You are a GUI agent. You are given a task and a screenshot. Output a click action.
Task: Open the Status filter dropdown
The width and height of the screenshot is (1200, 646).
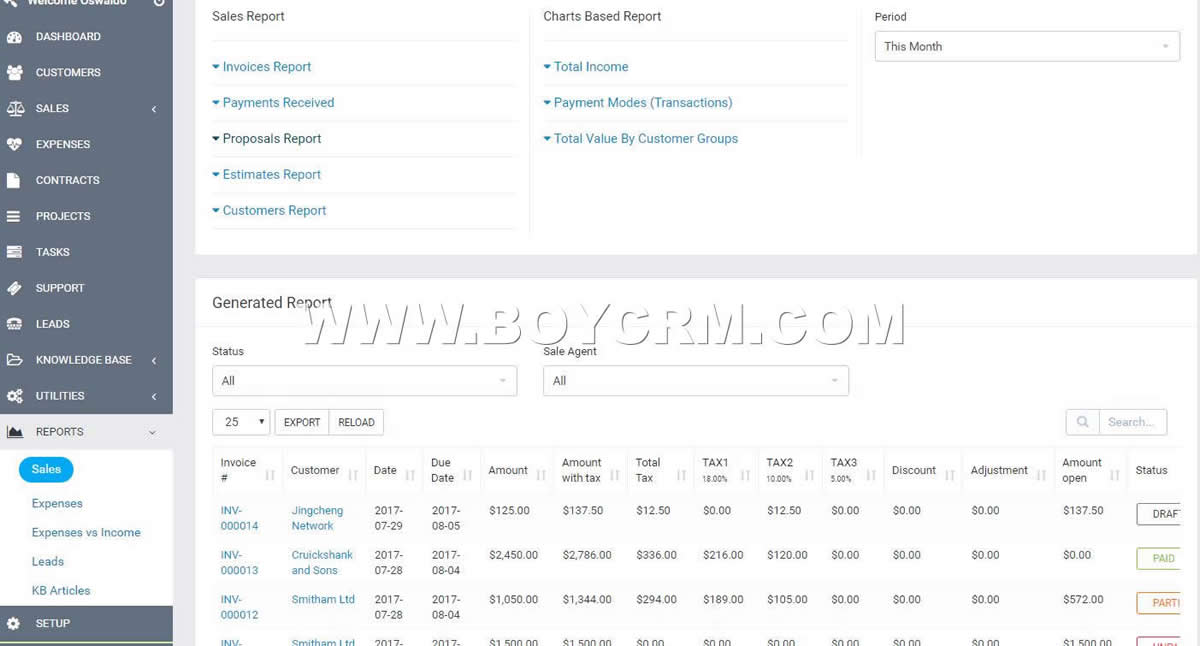364,381
